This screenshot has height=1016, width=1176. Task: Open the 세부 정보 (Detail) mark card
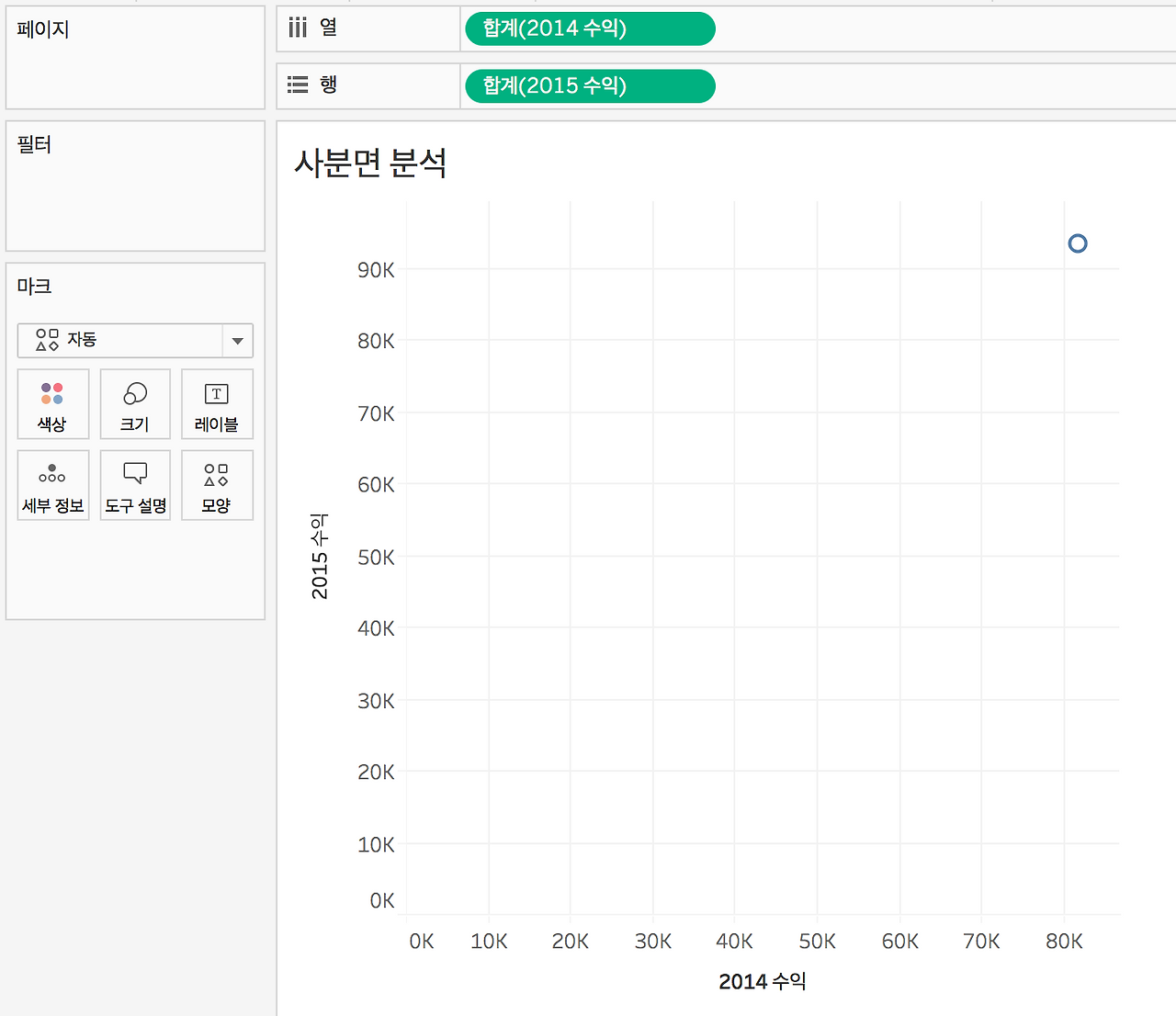point(52,485)
